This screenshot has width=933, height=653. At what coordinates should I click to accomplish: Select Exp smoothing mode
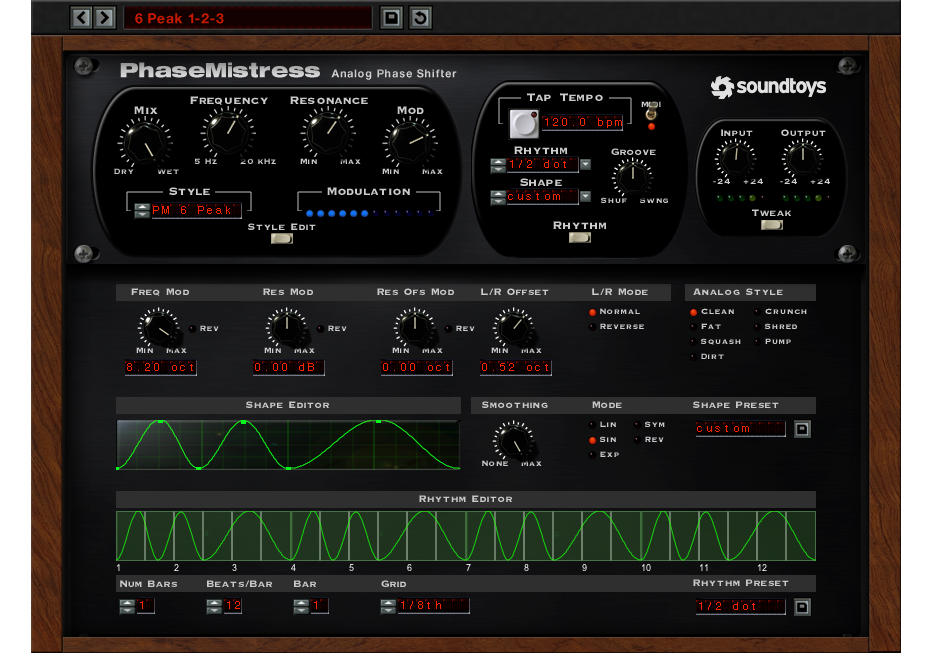(x=593, y=455)
